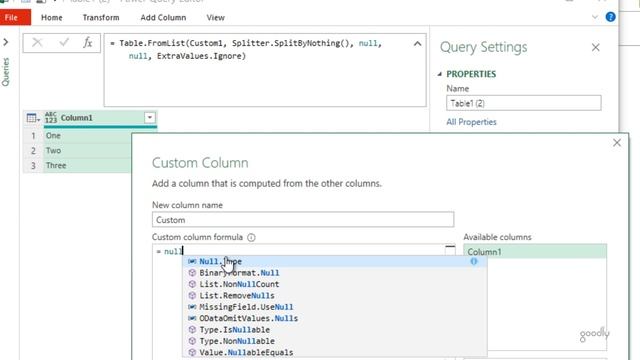Choose Type.NonNullable suggestion

334,341
